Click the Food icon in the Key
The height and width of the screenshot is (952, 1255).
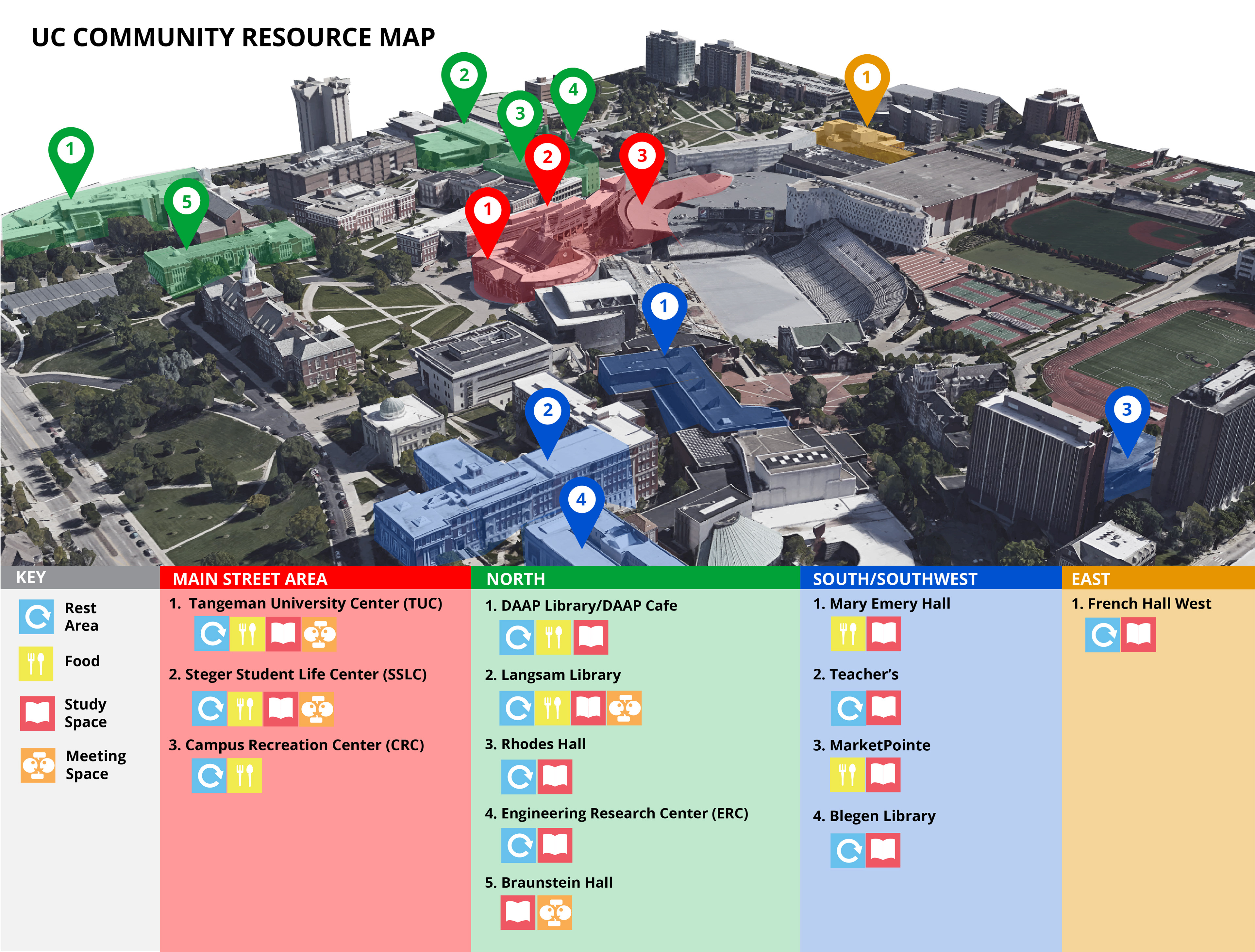[x=36, y=664]
